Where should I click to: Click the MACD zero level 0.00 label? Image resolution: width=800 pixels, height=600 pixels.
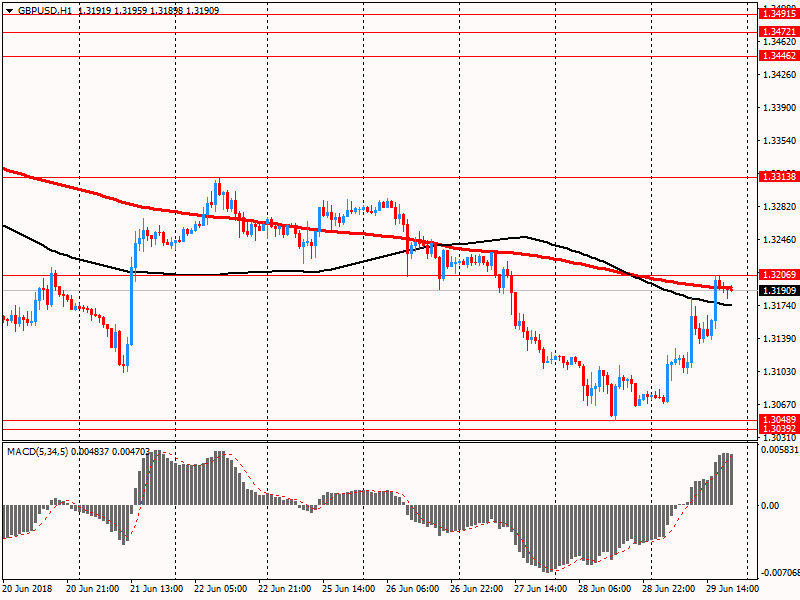point(770,505)
